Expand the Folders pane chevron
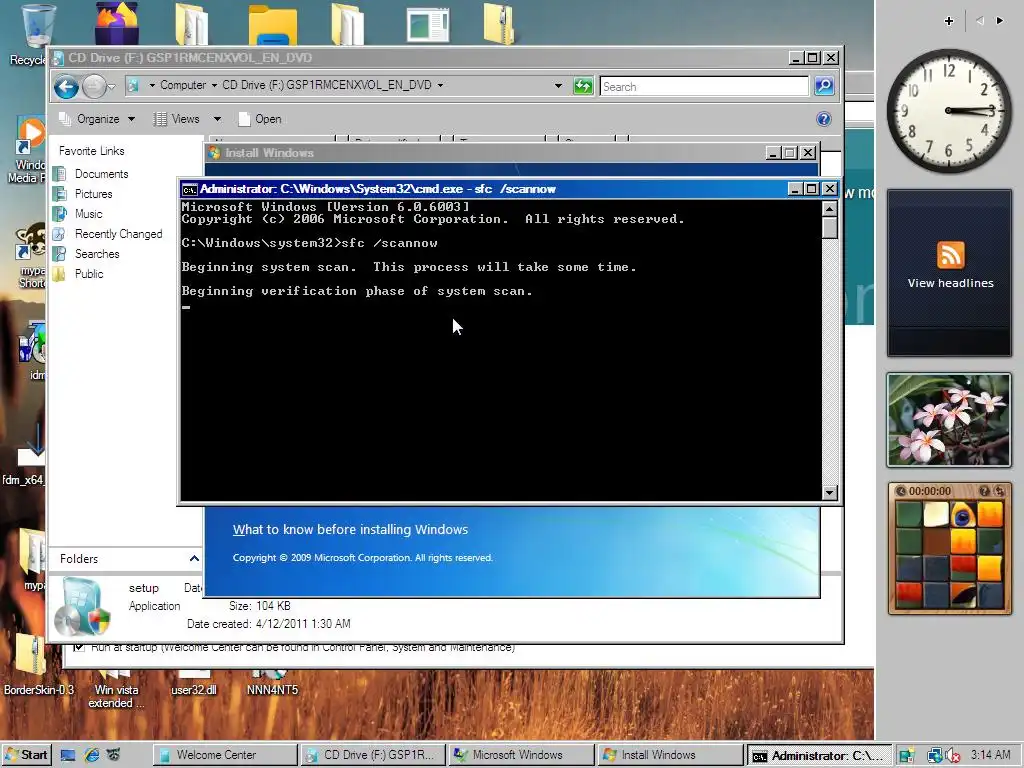The width and height of the screenshot is (1024, 768). click(194, 558)
